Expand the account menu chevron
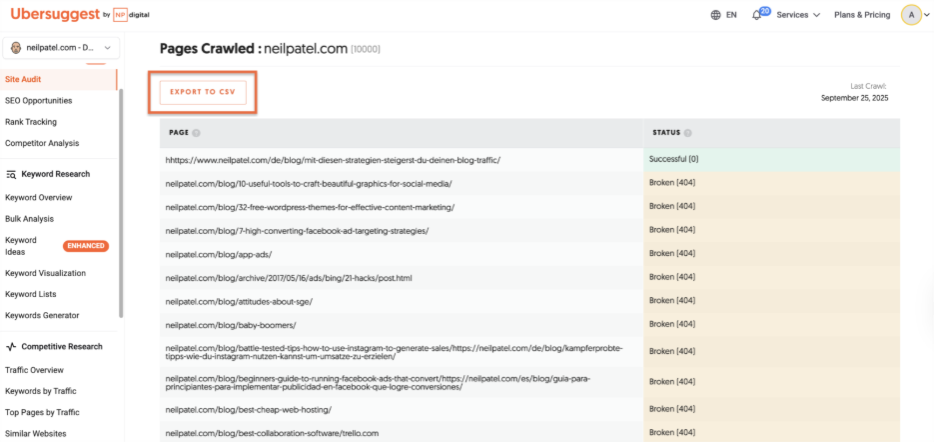 click(x=927, y=16)
